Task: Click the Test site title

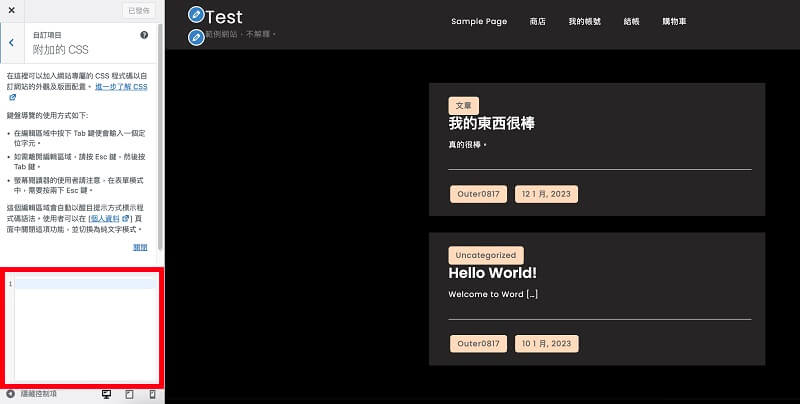Action: point(223,17)
